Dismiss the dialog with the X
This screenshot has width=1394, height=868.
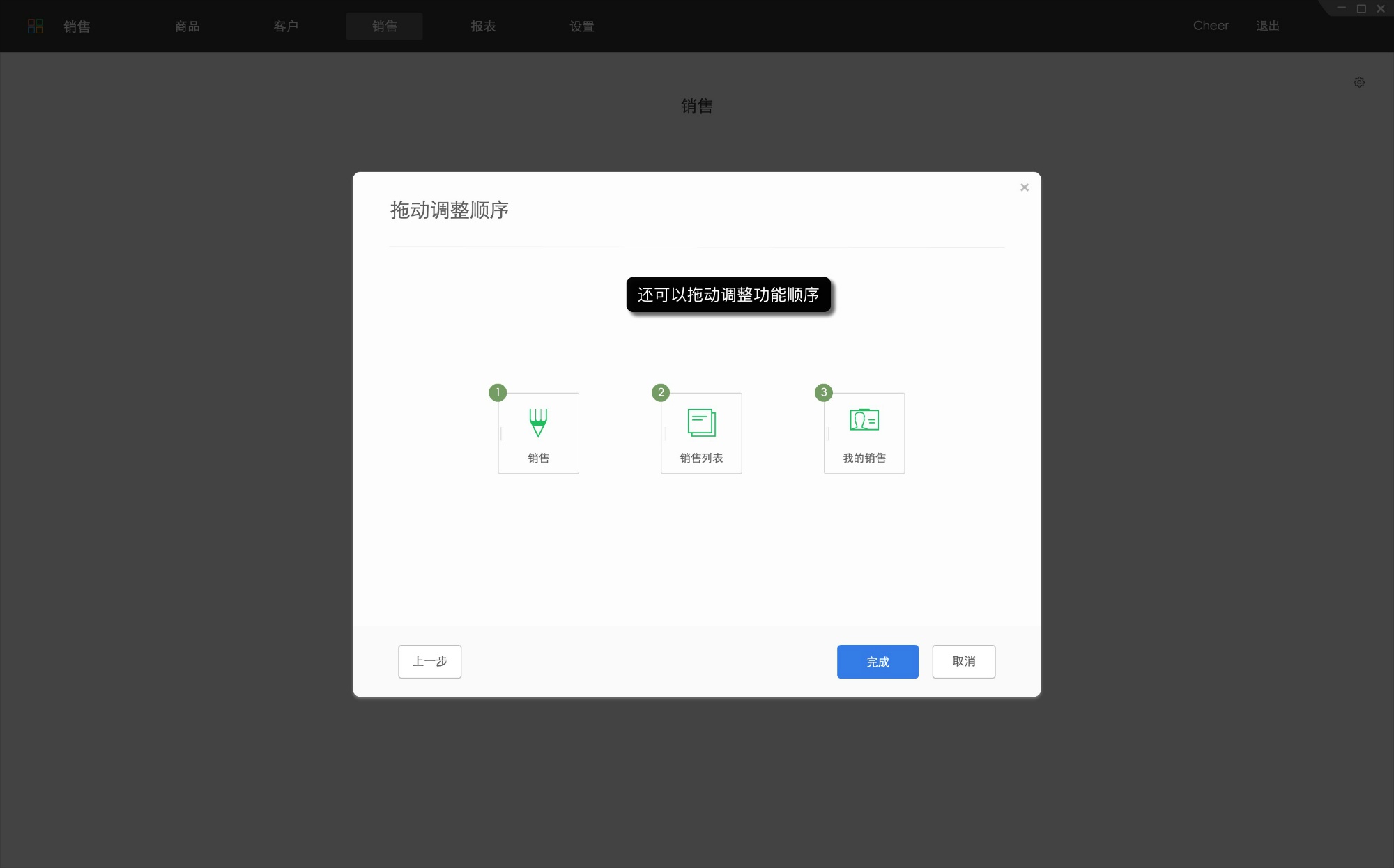(x=1025, y=187)
